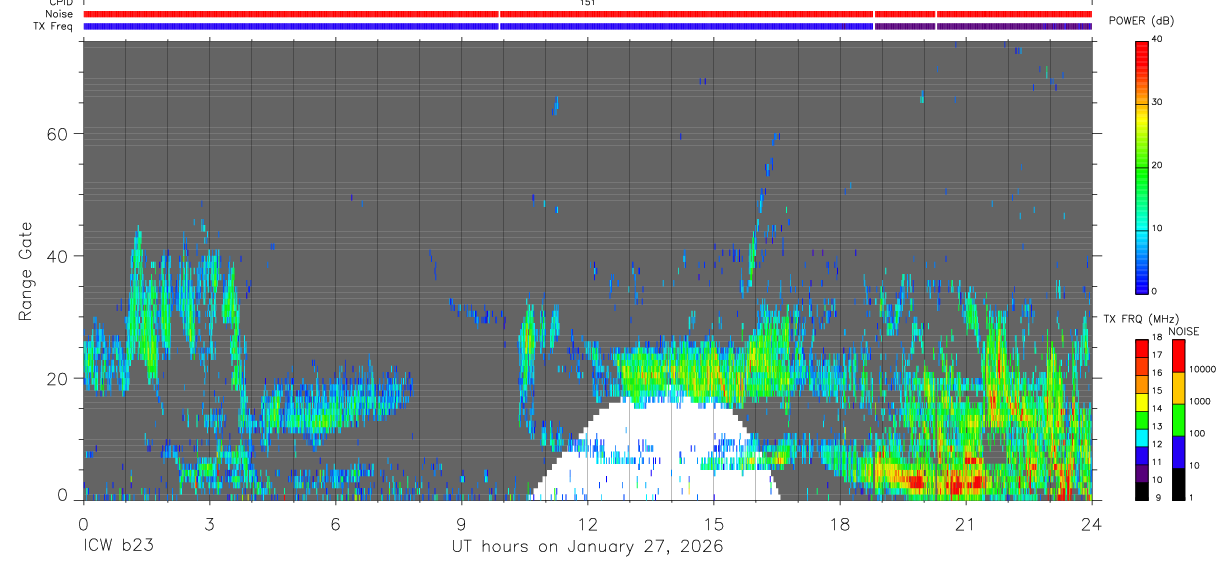Click the "18" tick on the UT hours axis

click(x=840, y=523)
